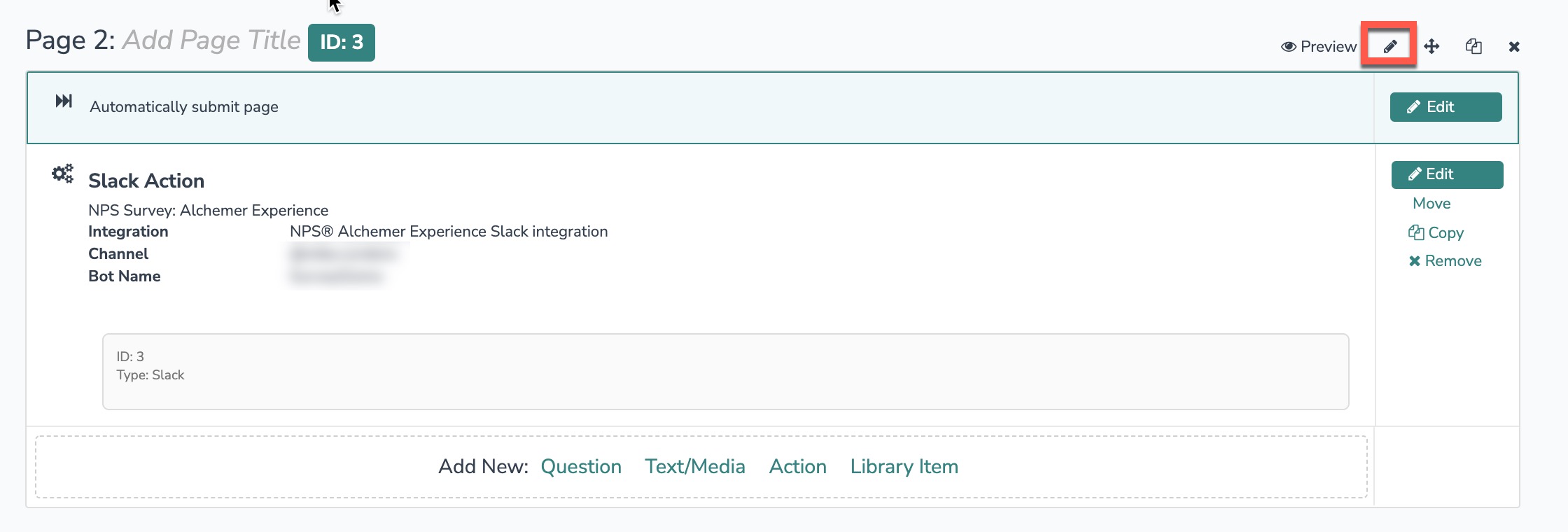Image resolution: width=1568 pixels, height=532 pixels.
Task: Add a new Action
Action: pos(797,467)
